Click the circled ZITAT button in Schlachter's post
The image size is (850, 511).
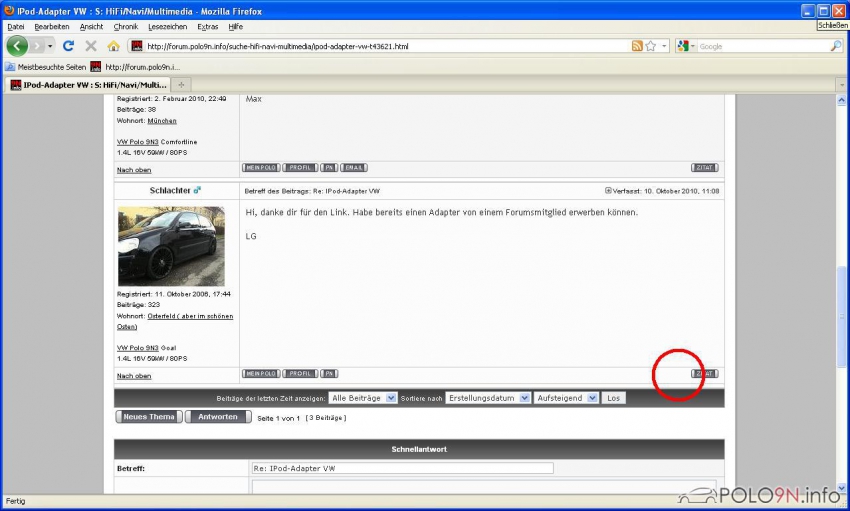(705, 374)
